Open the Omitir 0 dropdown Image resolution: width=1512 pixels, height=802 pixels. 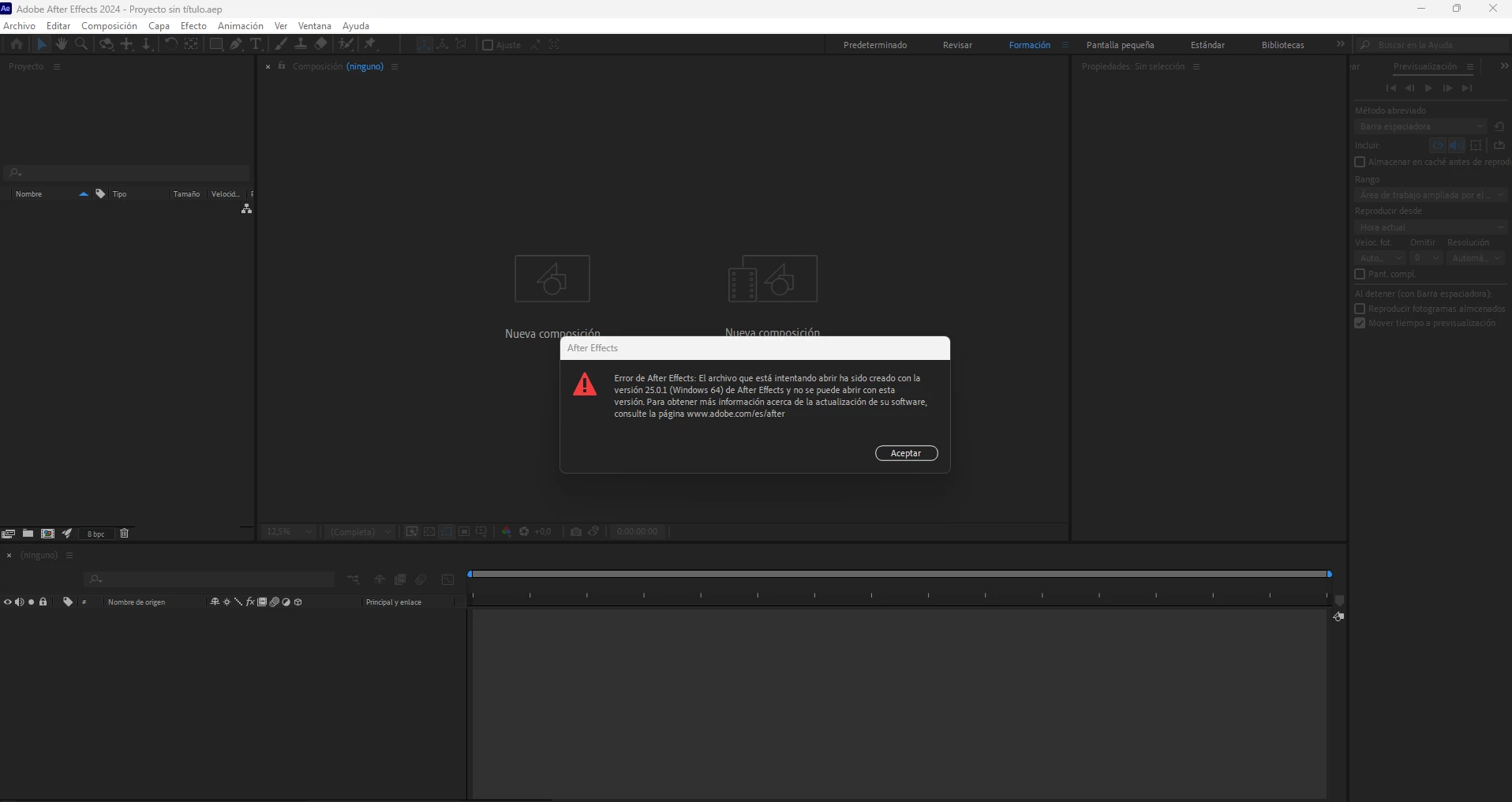1426,258
